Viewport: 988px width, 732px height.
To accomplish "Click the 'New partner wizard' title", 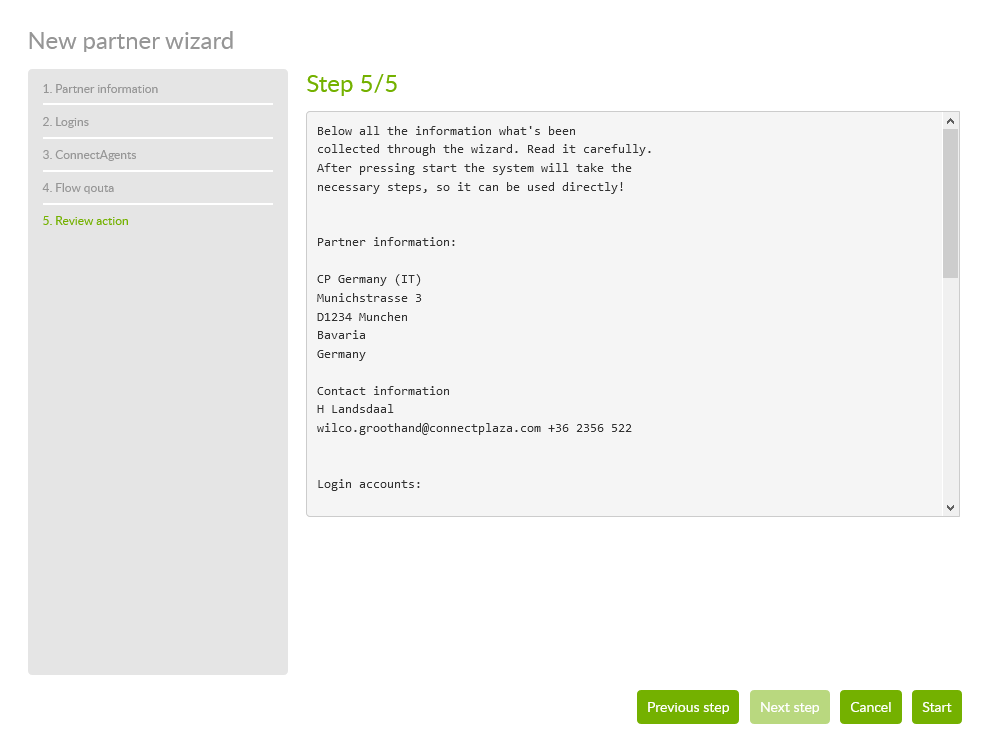I will [131, 41].
